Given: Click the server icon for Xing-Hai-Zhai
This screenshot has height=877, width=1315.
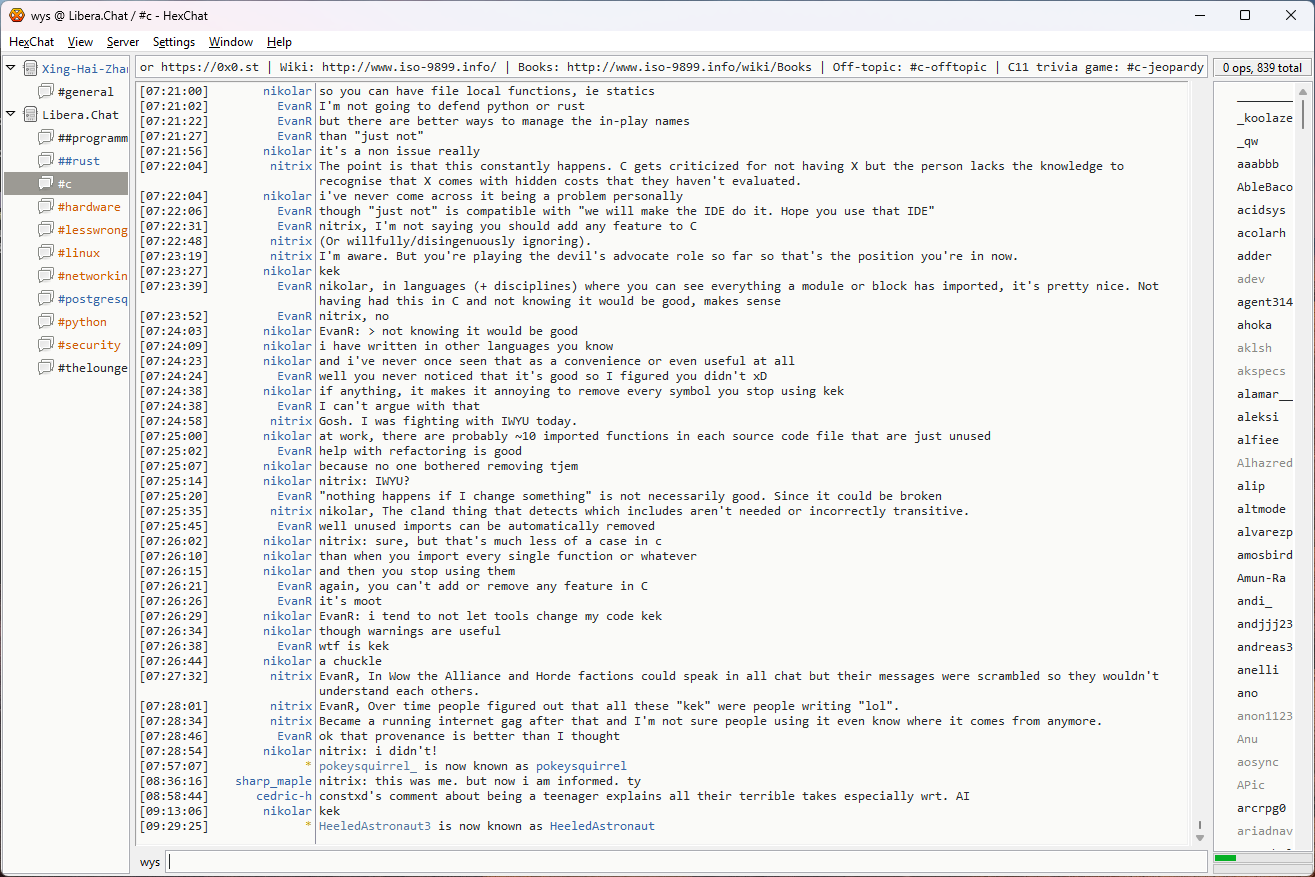Looking at the screenshot, I should click(x=31, y=69).
